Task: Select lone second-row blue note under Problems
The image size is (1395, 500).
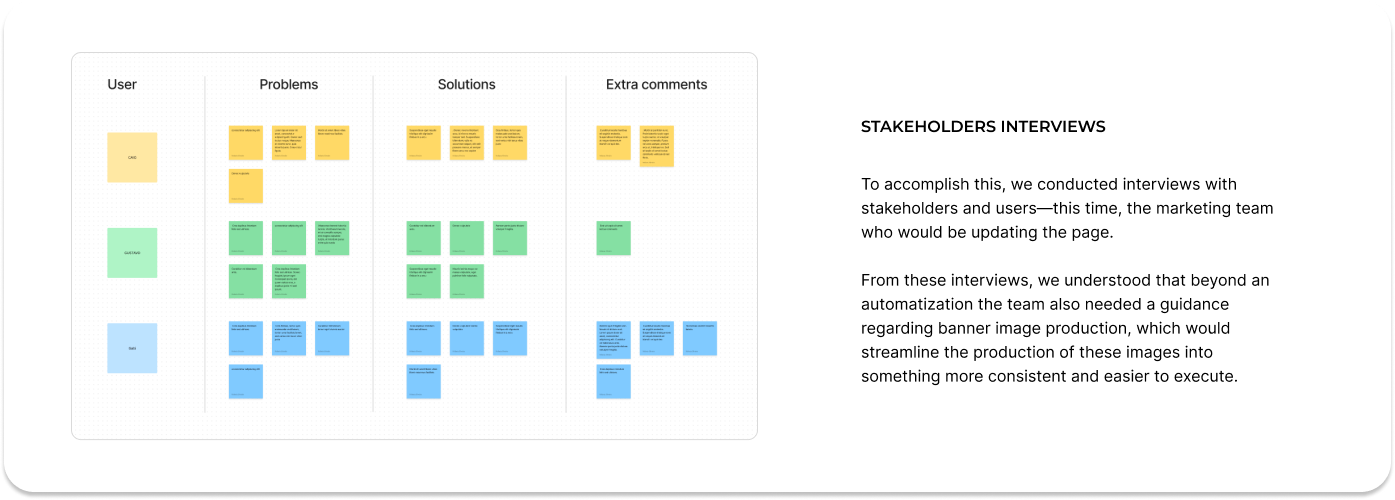Action: pos(246,381)
